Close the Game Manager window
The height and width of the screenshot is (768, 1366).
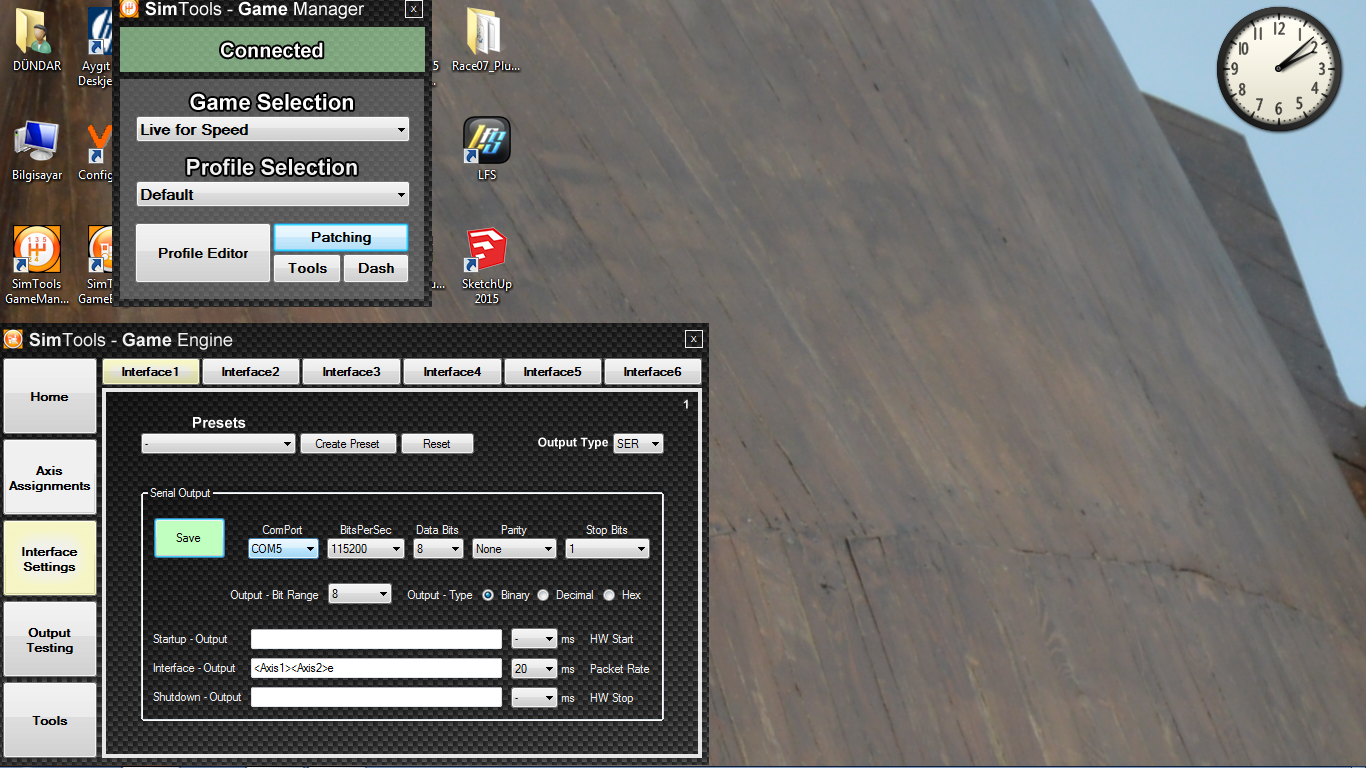pos(414,9)
